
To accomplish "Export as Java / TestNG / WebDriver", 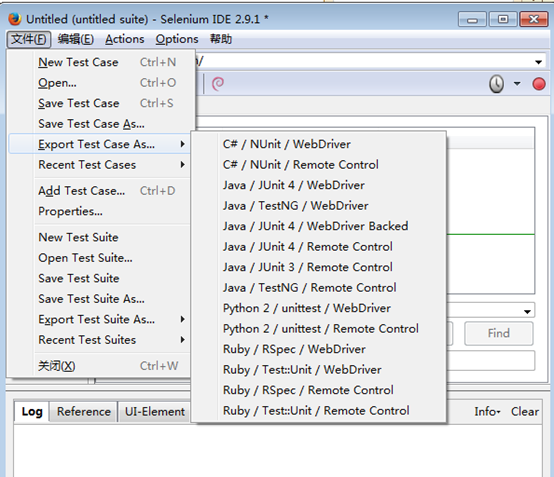I will click(x=319, y=206).
